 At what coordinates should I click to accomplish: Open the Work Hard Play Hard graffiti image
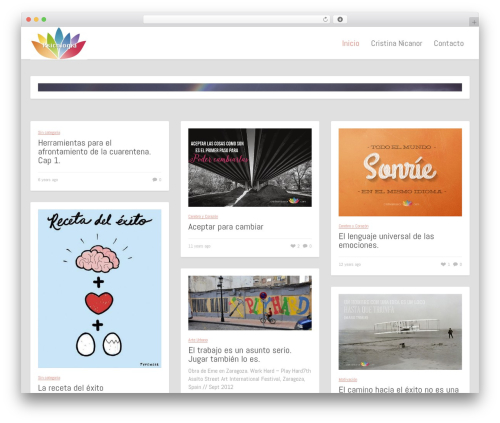point(250,303)
